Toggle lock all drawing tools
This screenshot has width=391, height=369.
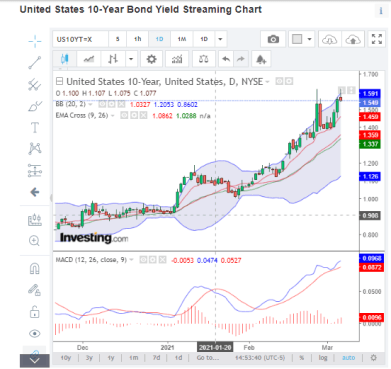(35, 312)
